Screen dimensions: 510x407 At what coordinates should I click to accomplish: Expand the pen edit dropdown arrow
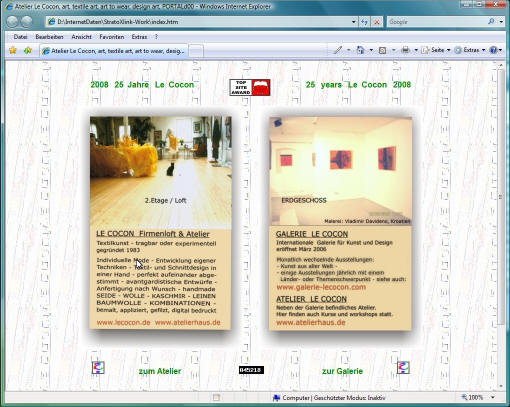coord(348,50)
